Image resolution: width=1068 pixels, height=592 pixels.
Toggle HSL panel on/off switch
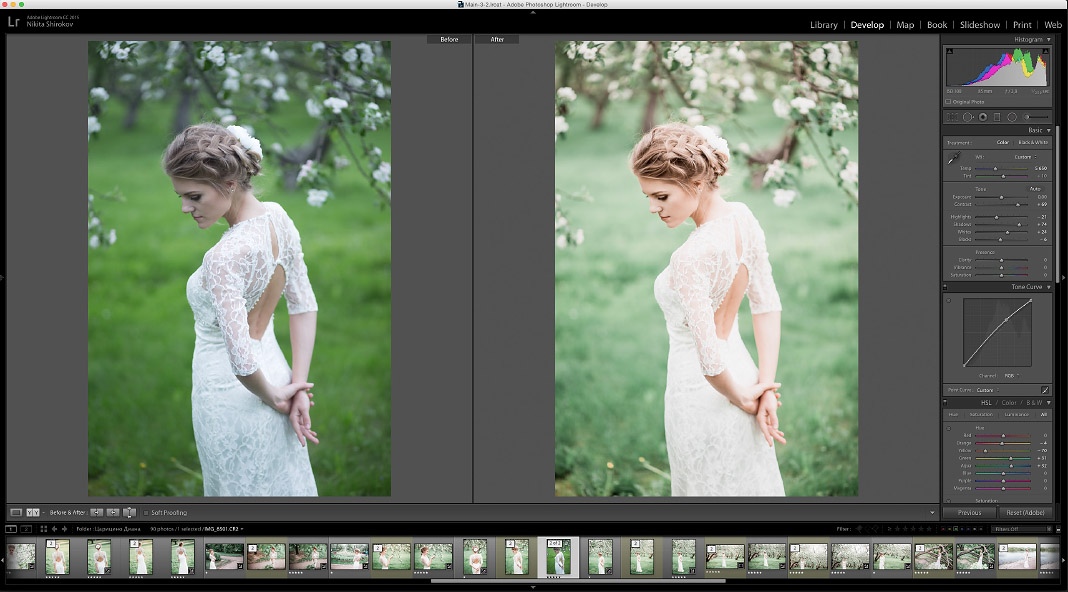point(945,403)
